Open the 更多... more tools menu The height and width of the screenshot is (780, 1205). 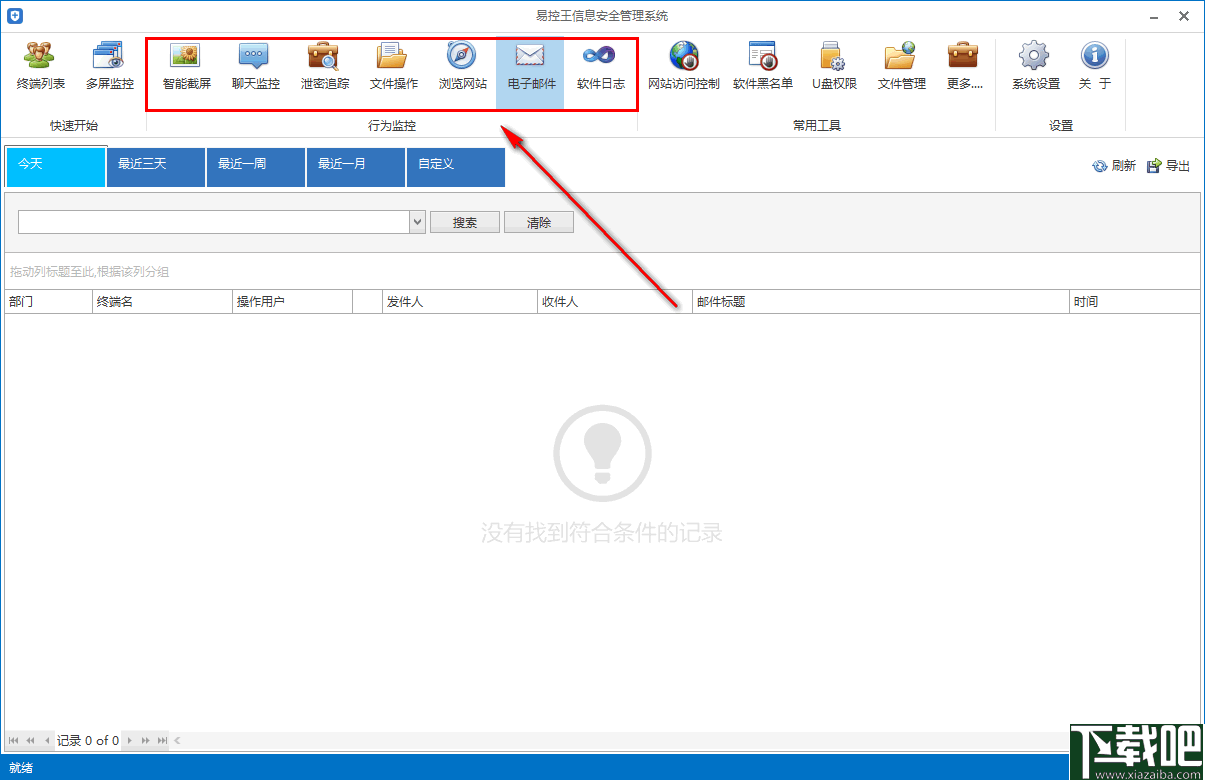[x=964, y=66]
